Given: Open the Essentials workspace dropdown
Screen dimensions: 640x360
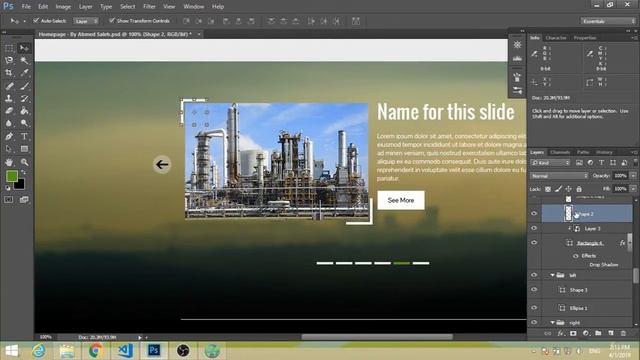Looking at the screenshot, I should (608, 21).
